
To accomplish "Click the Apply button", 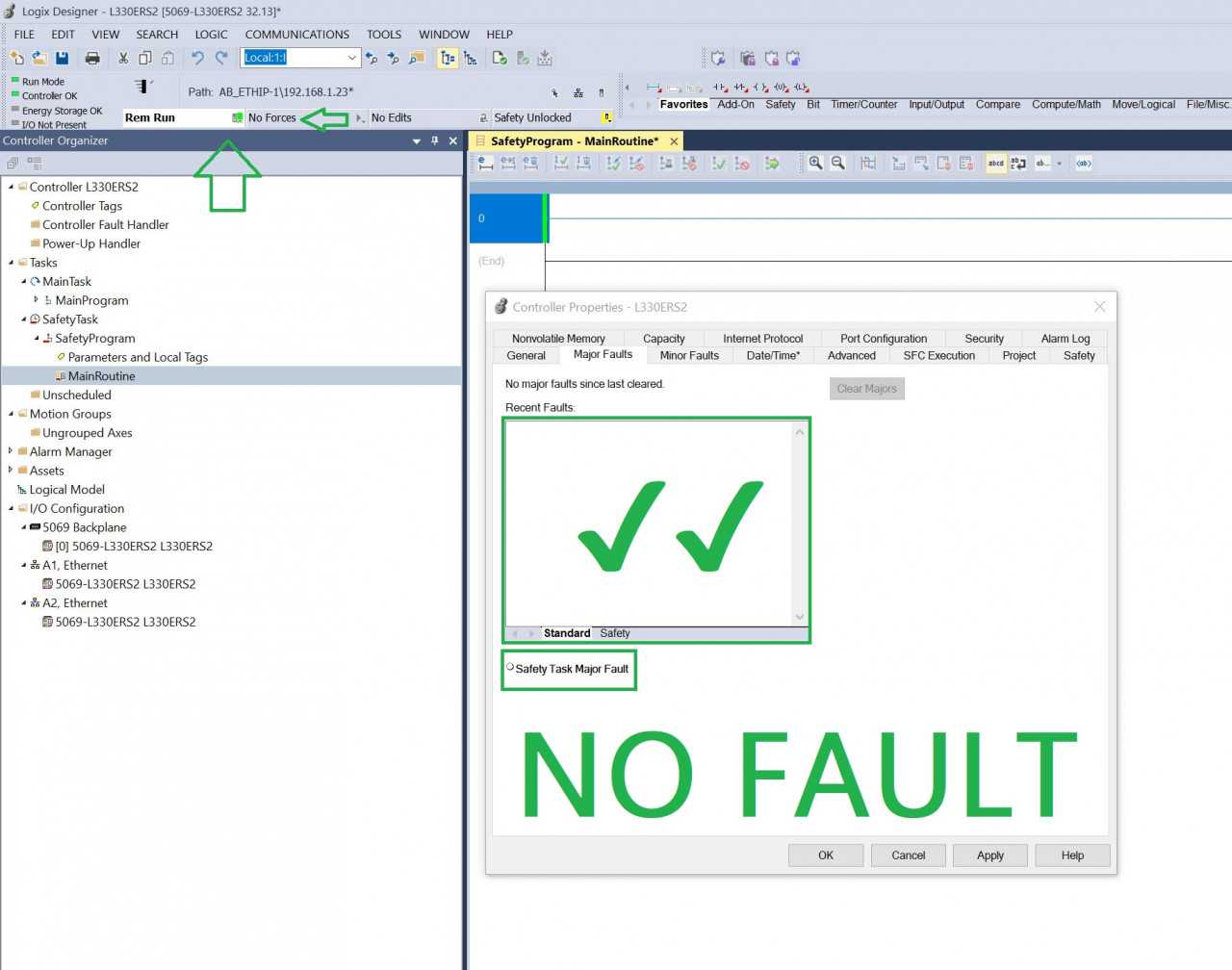I will point(989,855).
